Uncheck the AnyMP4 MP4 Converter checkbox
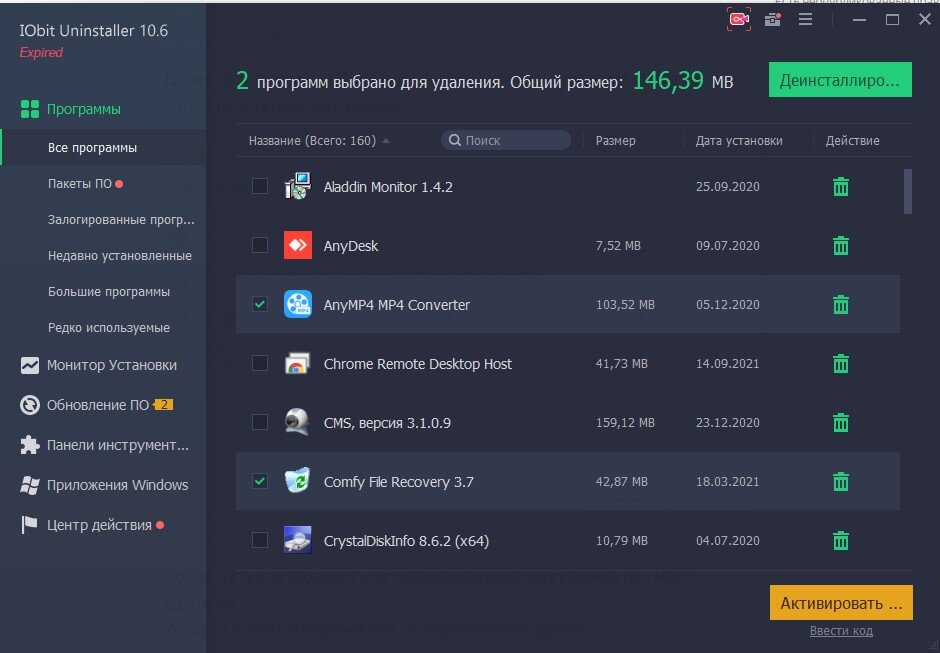 (x=260, y=304)
